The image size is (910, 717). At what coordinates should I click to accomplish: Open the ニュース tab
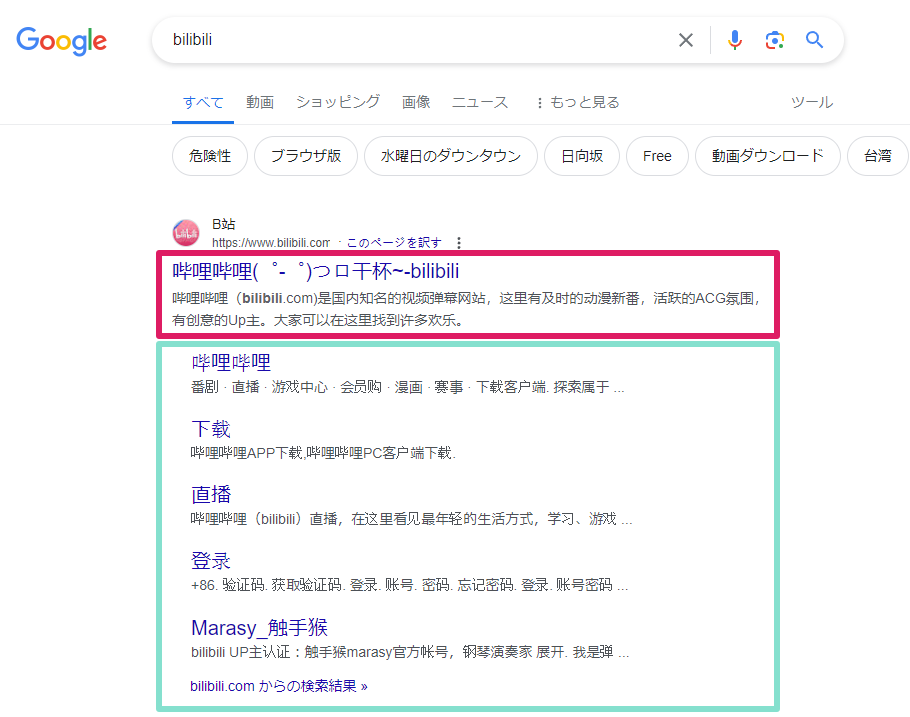coord(480,102)
